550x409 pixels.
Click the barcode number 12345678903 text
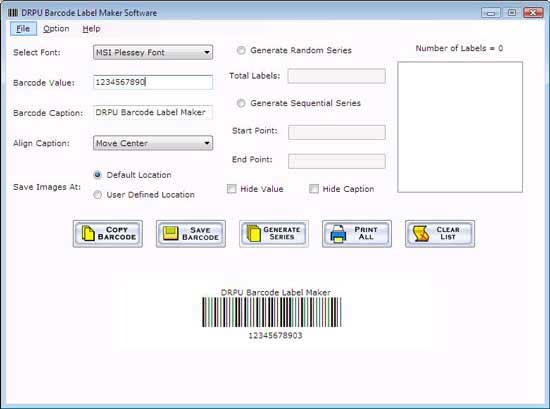point(275,335)
